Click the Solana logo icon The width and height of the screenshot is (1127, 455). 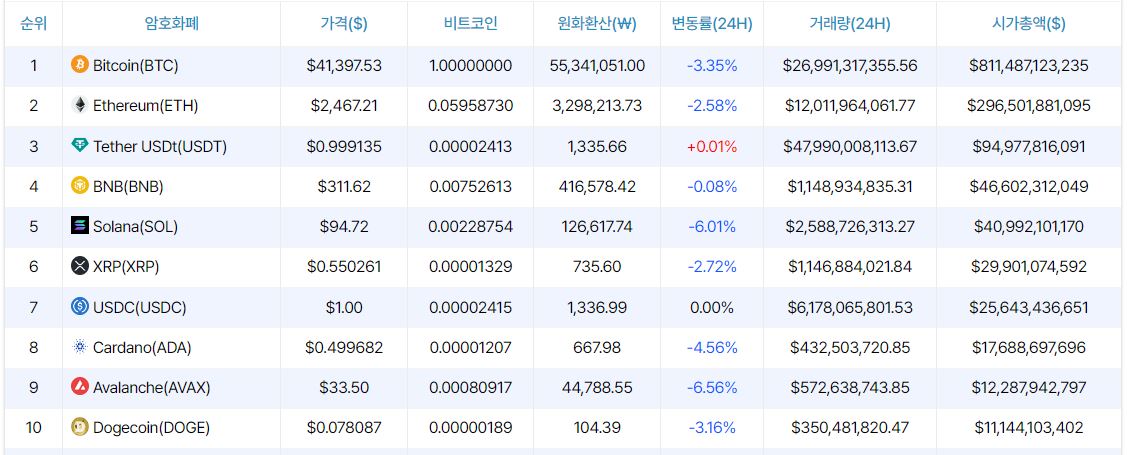[80, 226]
